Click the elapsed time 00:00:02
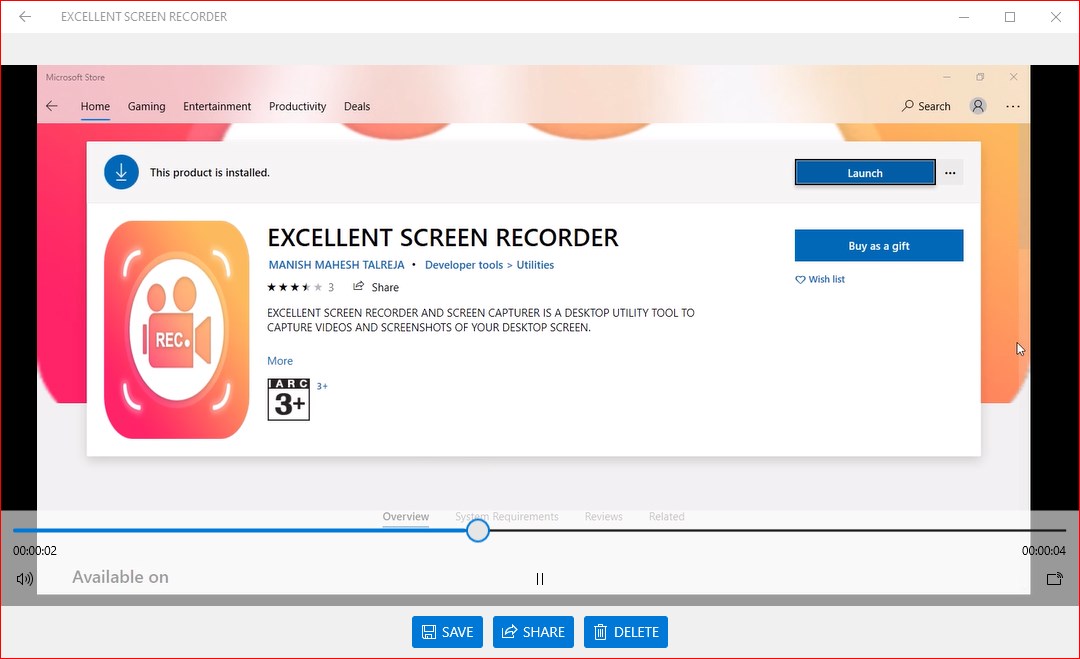 pyautogui.click(x=34, y=551)
